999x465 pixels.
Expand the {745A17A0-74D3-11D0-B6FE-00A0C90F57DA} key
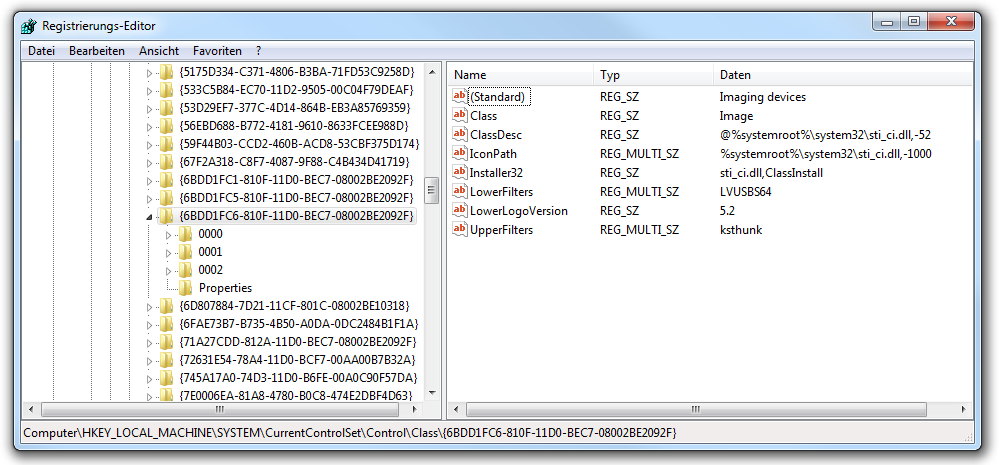(x=150, y=378)
